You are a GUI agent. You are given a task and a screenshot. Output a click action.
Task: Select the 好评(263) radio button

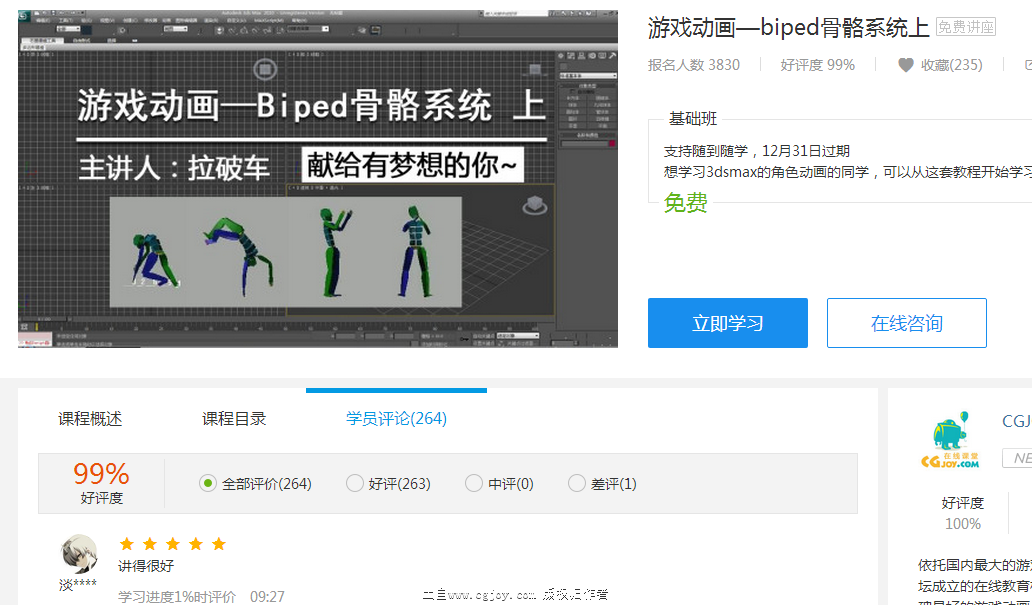pos(355,484)
